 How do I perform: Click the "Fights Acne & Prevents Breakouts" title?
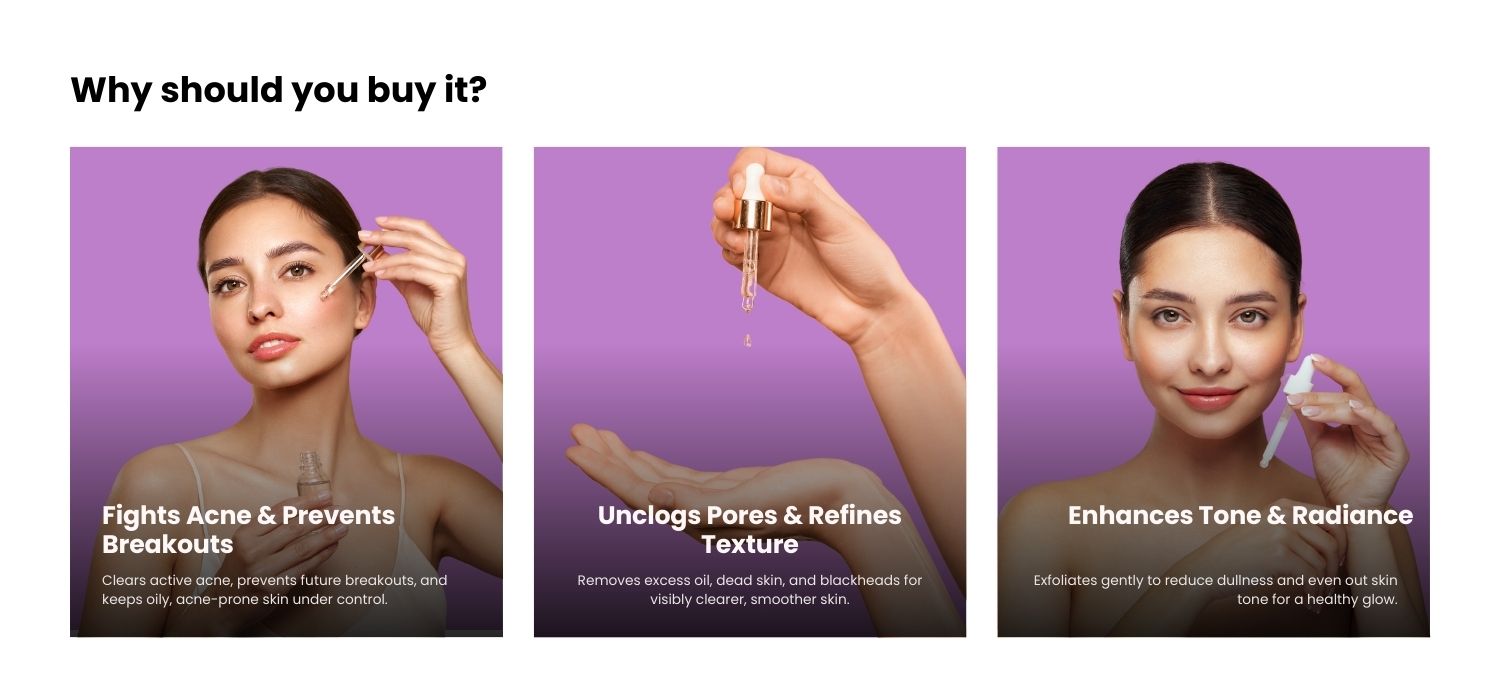point(249,530)
